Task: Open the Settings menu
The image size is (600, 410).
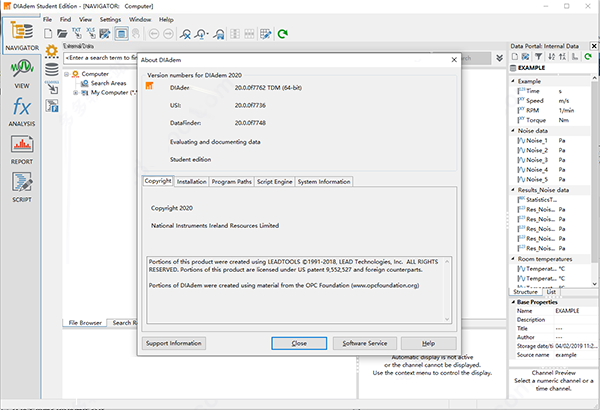Action: pyautogui.click(x=110, y=19)
